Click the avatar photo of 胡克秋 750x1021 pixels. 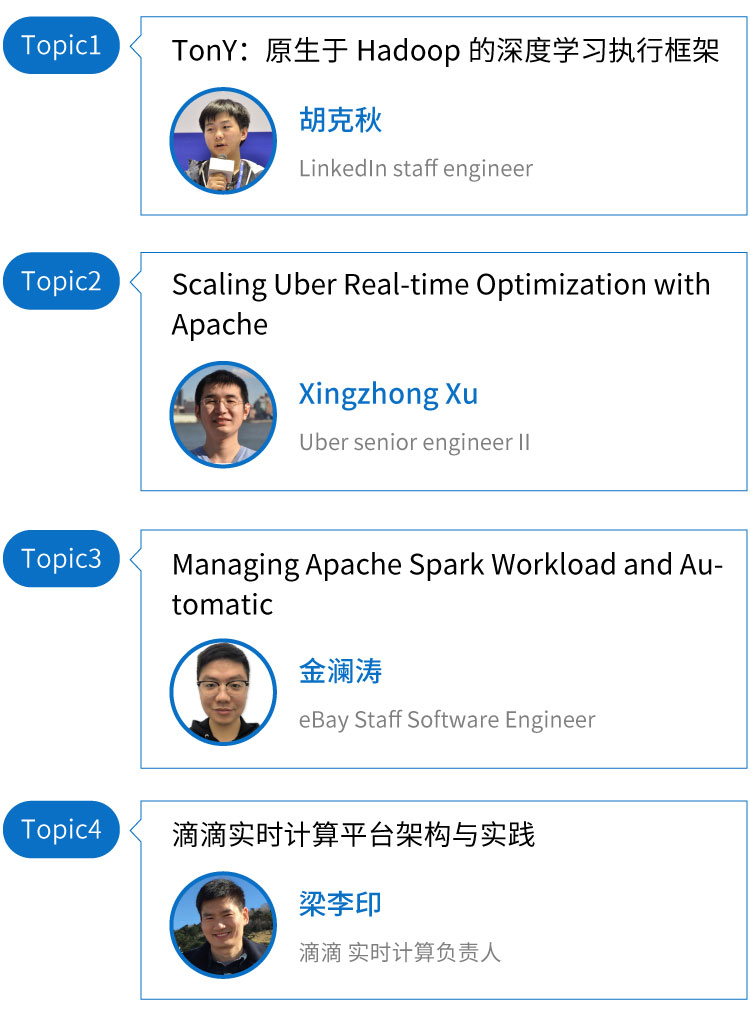(222, 141)
